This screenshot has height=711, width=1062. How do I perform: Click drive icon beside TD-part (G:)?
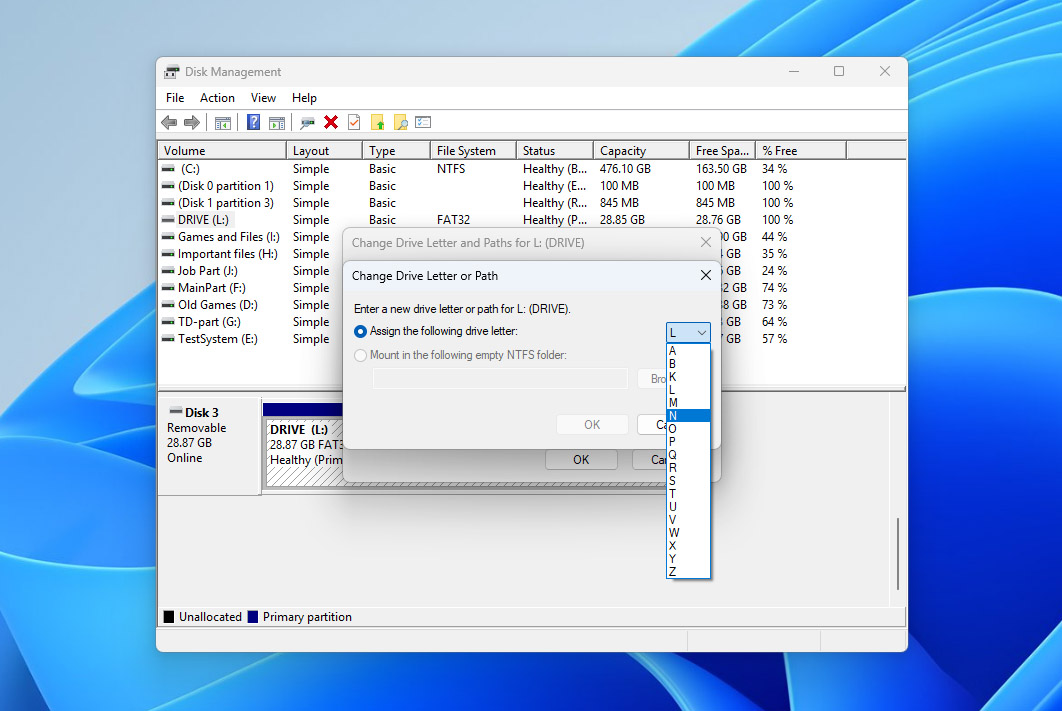click(x=168, y=322)
